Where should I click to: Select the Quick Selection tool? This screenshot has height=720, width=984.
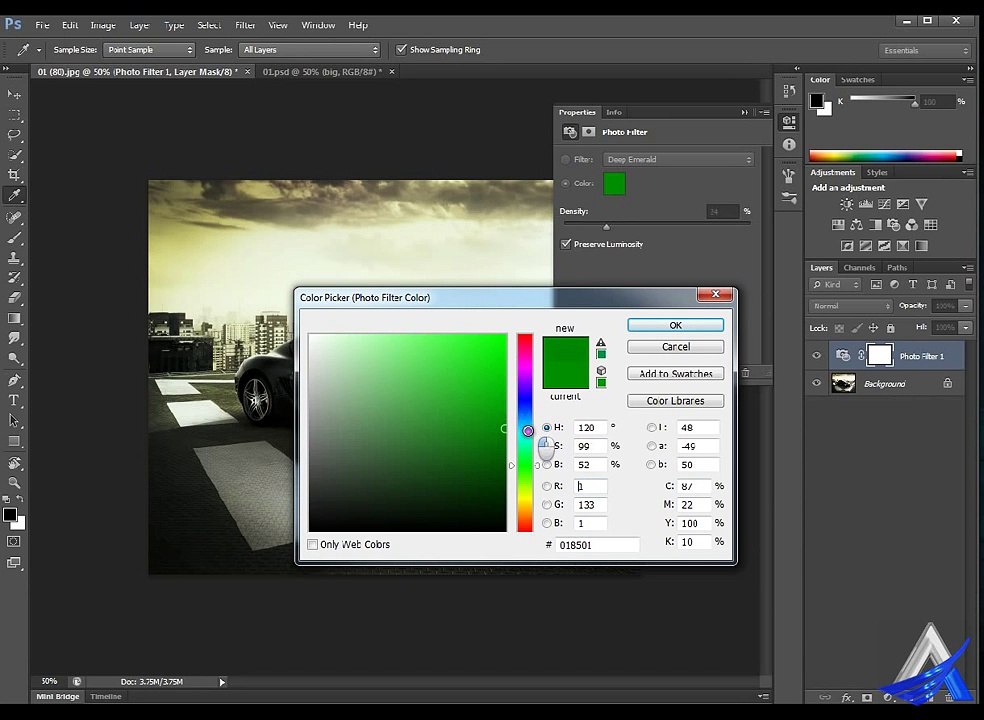(x=14, y=155)
